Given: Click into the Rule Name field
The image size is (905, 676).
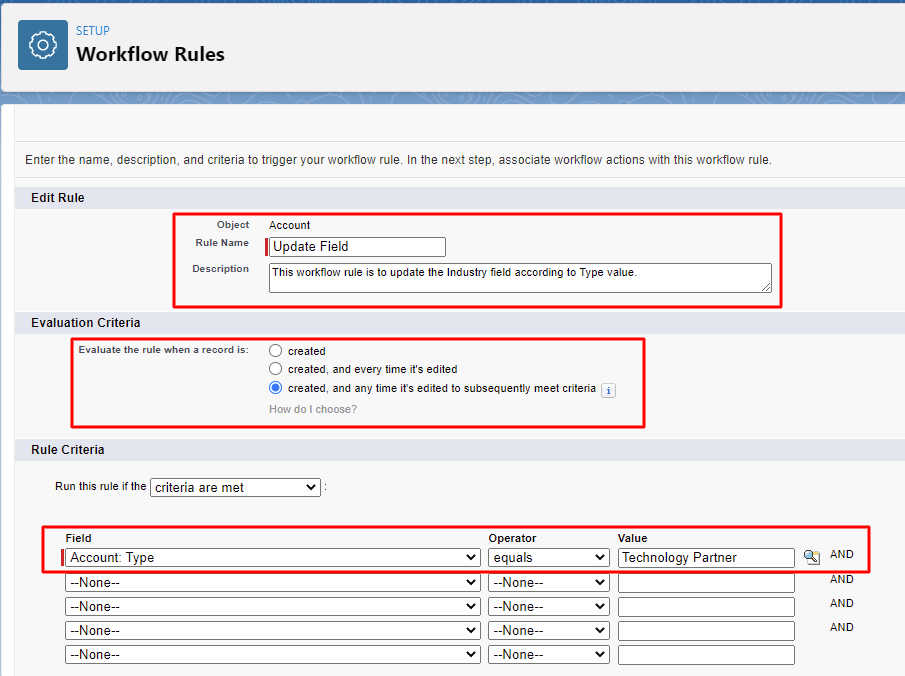Looking at the screenshot, I should 357,247.
